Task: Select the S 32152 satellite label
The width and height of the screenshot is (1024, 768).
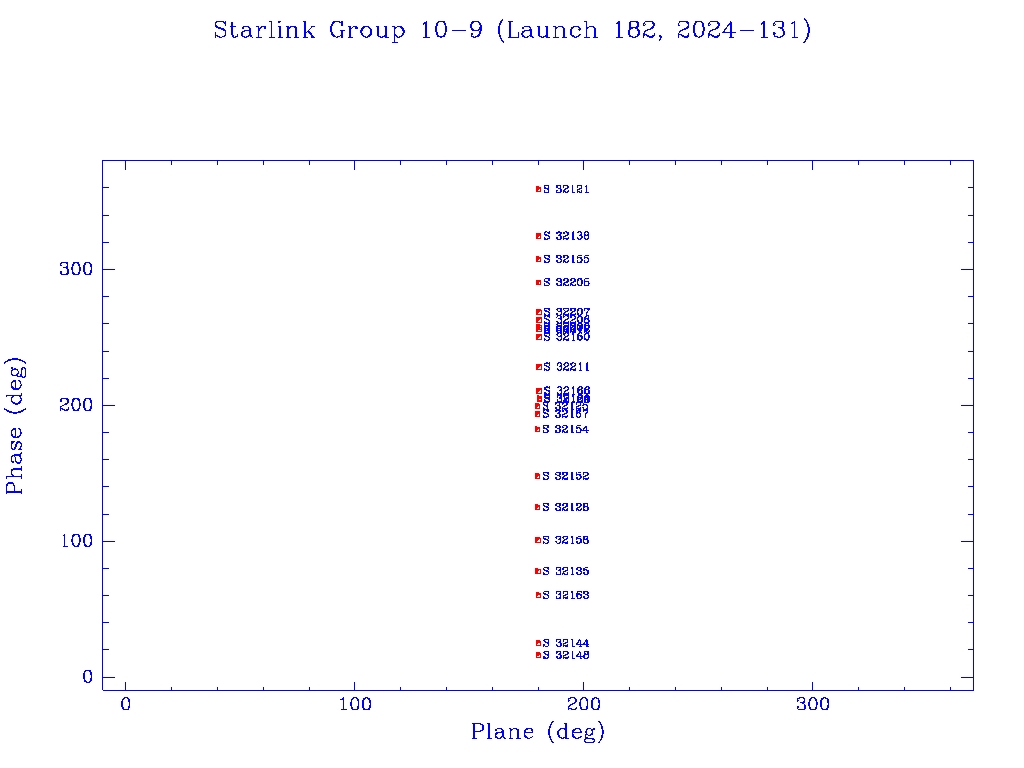Action: [566, 476]
